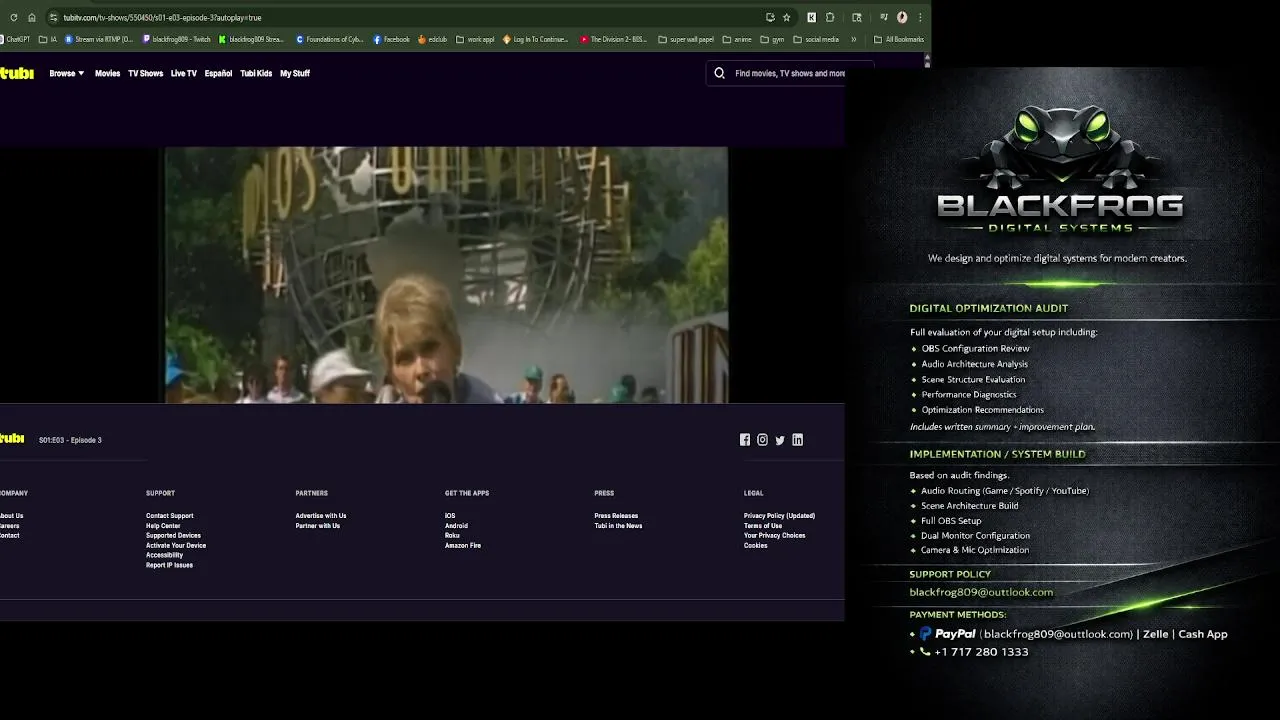Image resolution: width=1280 pixels, height=720 pixels.
Task: Open super wall papel bookmarks folder
Action: coord(686,39)
